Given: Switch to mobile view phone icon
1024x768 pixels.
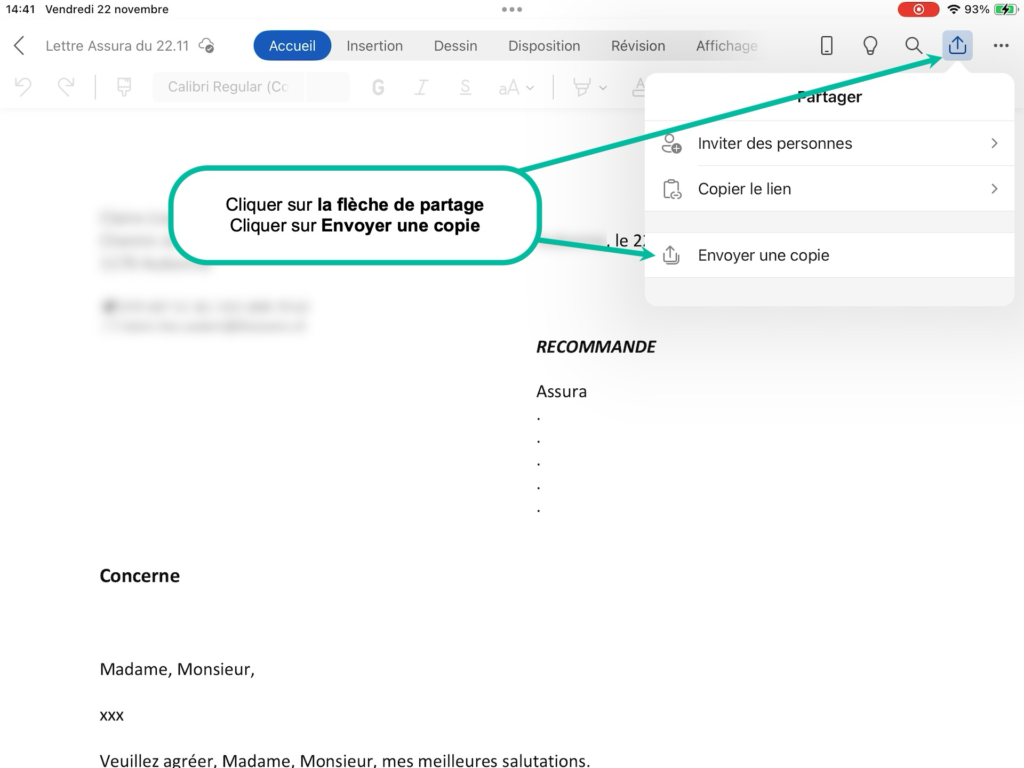Looking at the screenshot, I should pyautogui.click(x=827, y=46).
